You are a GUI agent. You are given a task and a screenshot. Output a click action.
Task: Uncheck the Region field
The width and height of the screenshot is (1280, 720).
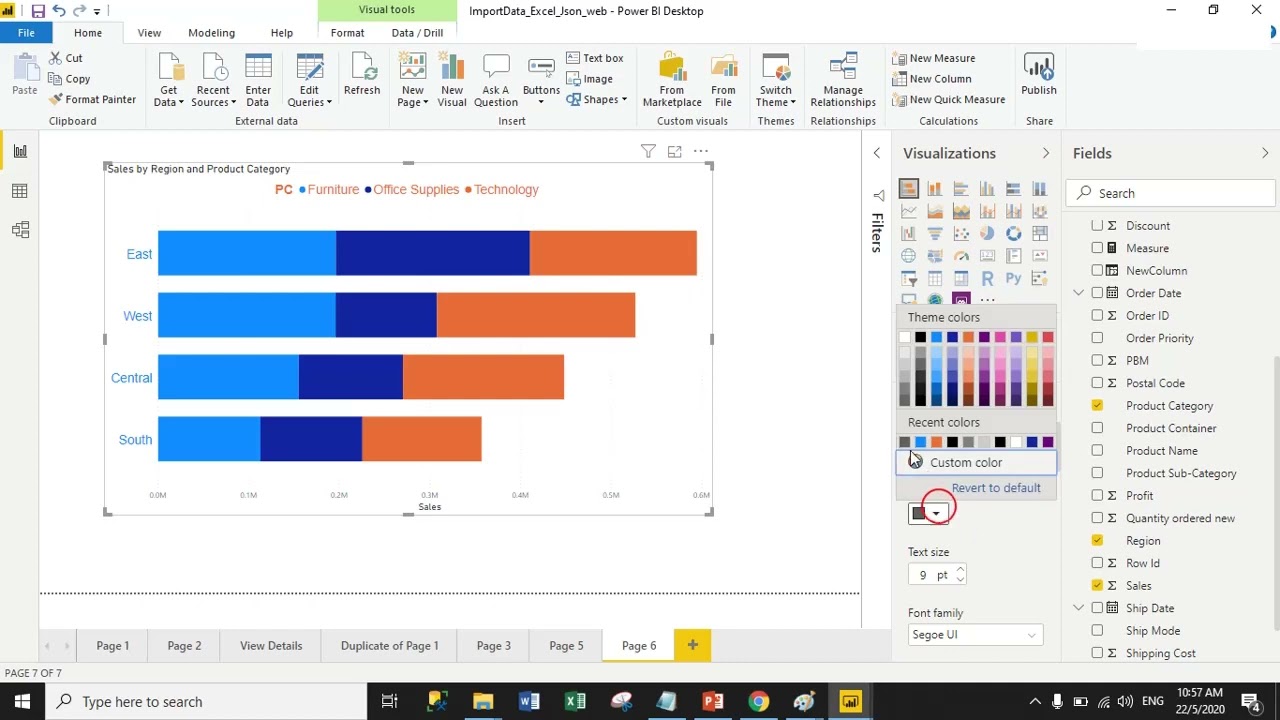pyautogui.click(x=1097, y=540)
